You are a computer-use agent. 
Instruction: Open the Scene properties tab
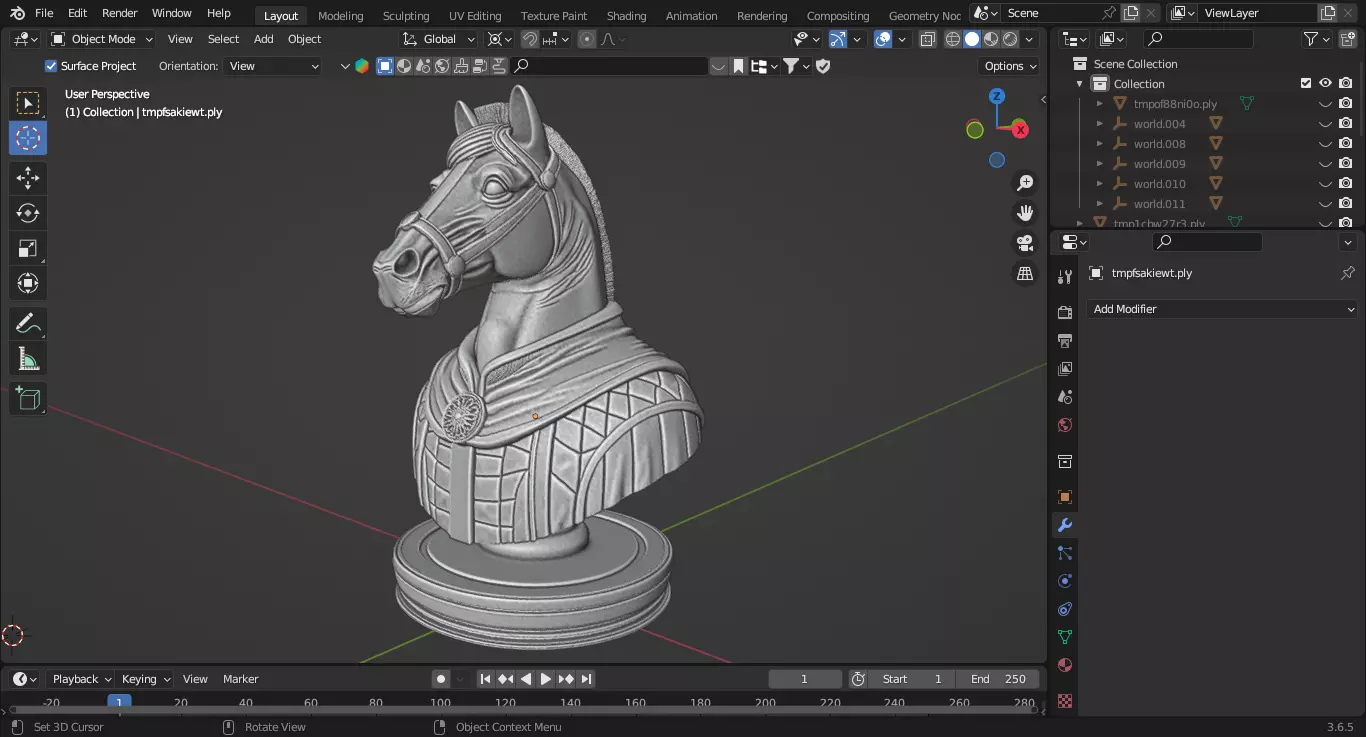1065,397
